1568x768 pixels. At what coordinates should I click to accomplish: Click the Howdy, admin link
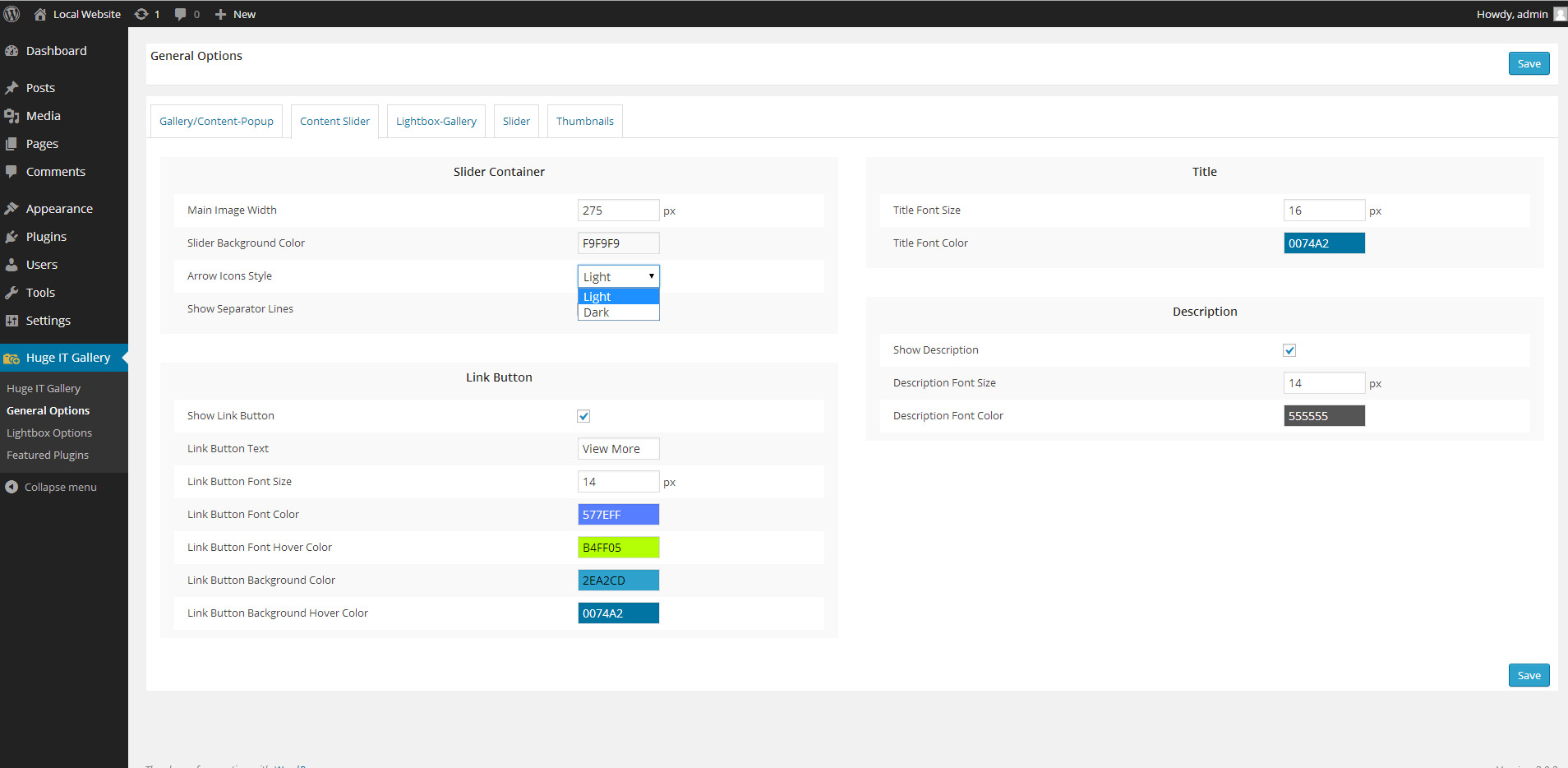[1512, 14]
